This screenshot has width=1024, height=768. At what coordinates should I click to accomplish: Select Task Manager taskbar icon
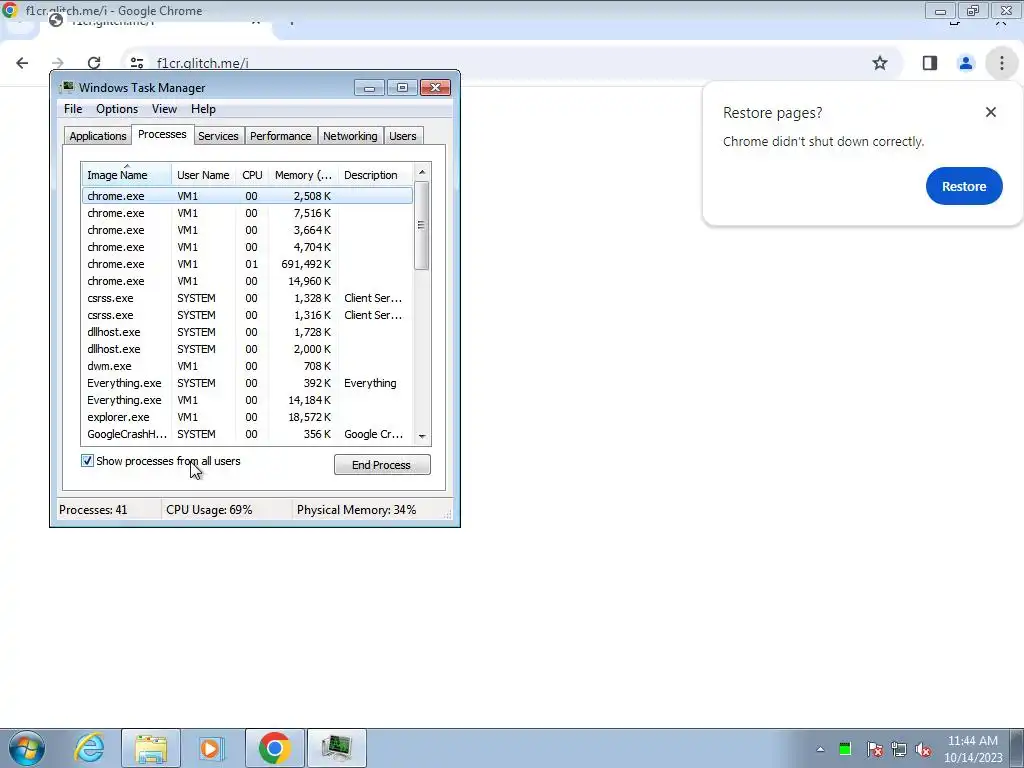point(336,748)
